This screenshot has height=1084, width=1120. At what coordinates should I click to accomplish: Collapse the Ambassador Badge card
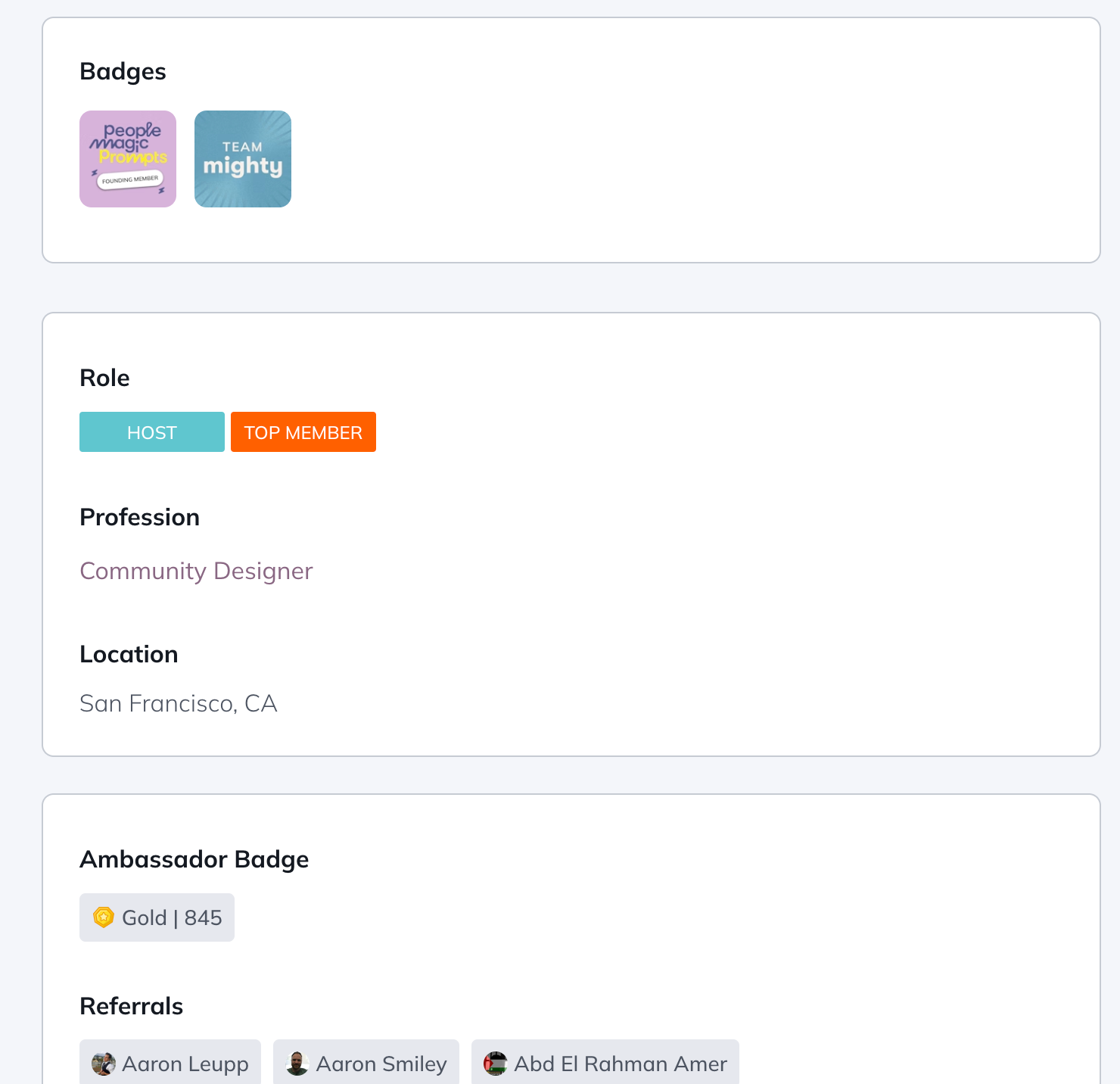[194, 858]
